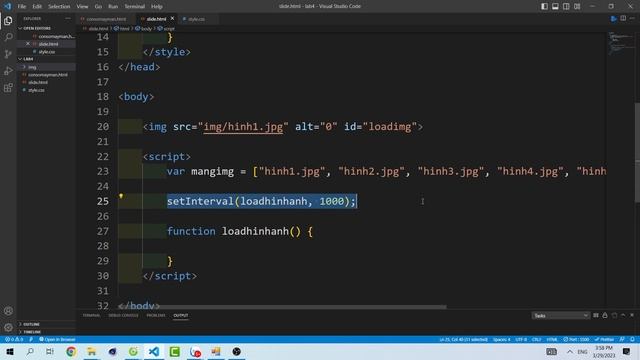
Task: Open the Run and Debug view
Action: tap(8, 71)
